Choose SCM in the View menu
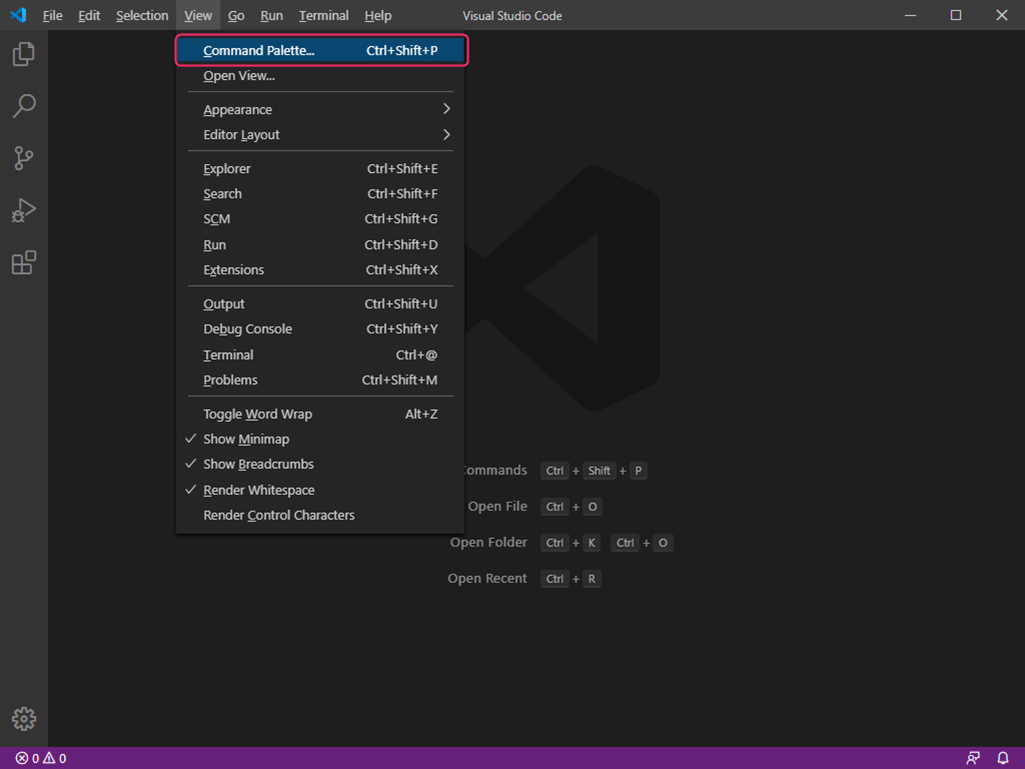The width and height of the screenshot is (1025, 769). coord(320,219)
